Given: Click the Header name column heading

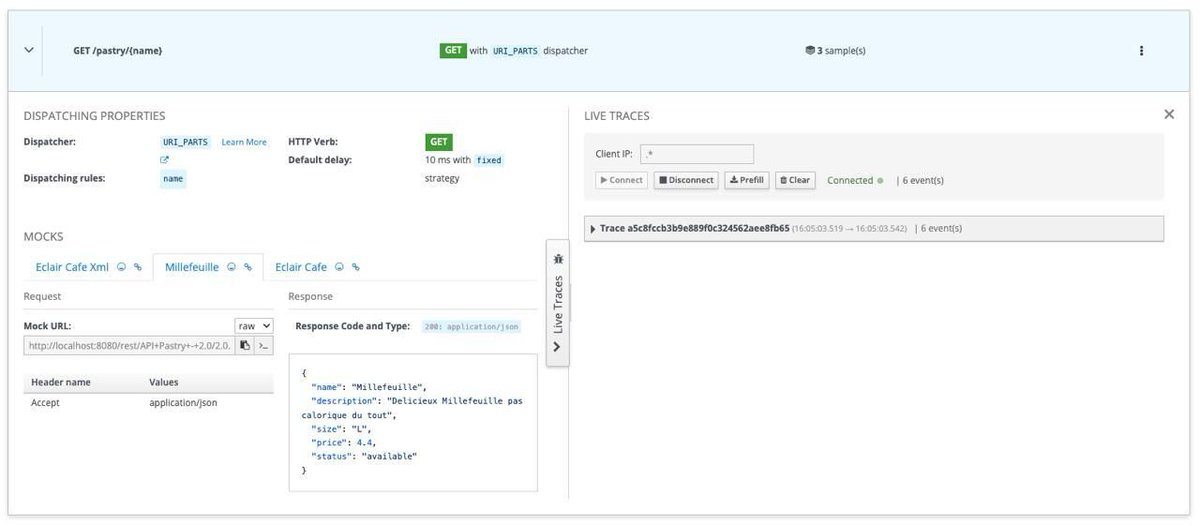Looking at the screenshot, I should pyautogui.click(x=61, y=382).
